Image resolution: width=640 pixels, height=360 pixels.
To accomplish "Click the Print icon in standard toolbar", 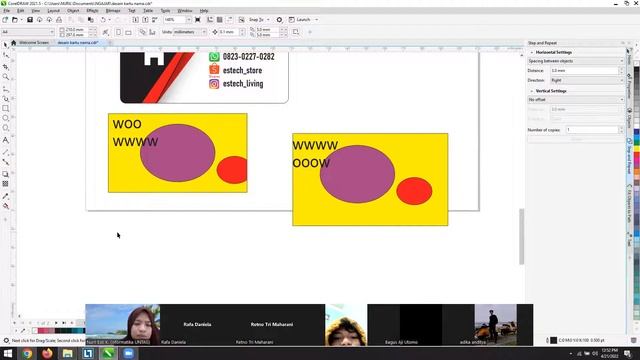I will (59, 20).
